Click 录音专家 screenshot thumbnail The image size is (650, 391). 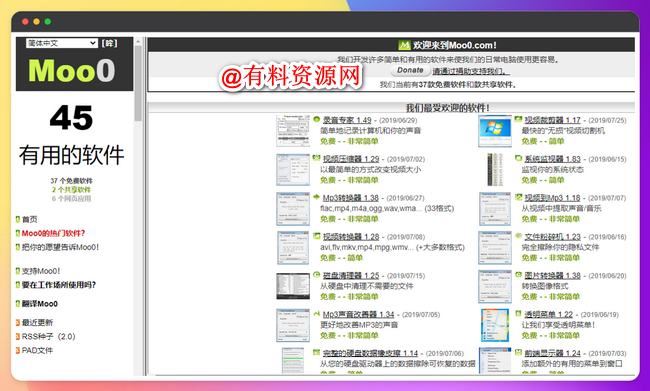pos(293,131)
